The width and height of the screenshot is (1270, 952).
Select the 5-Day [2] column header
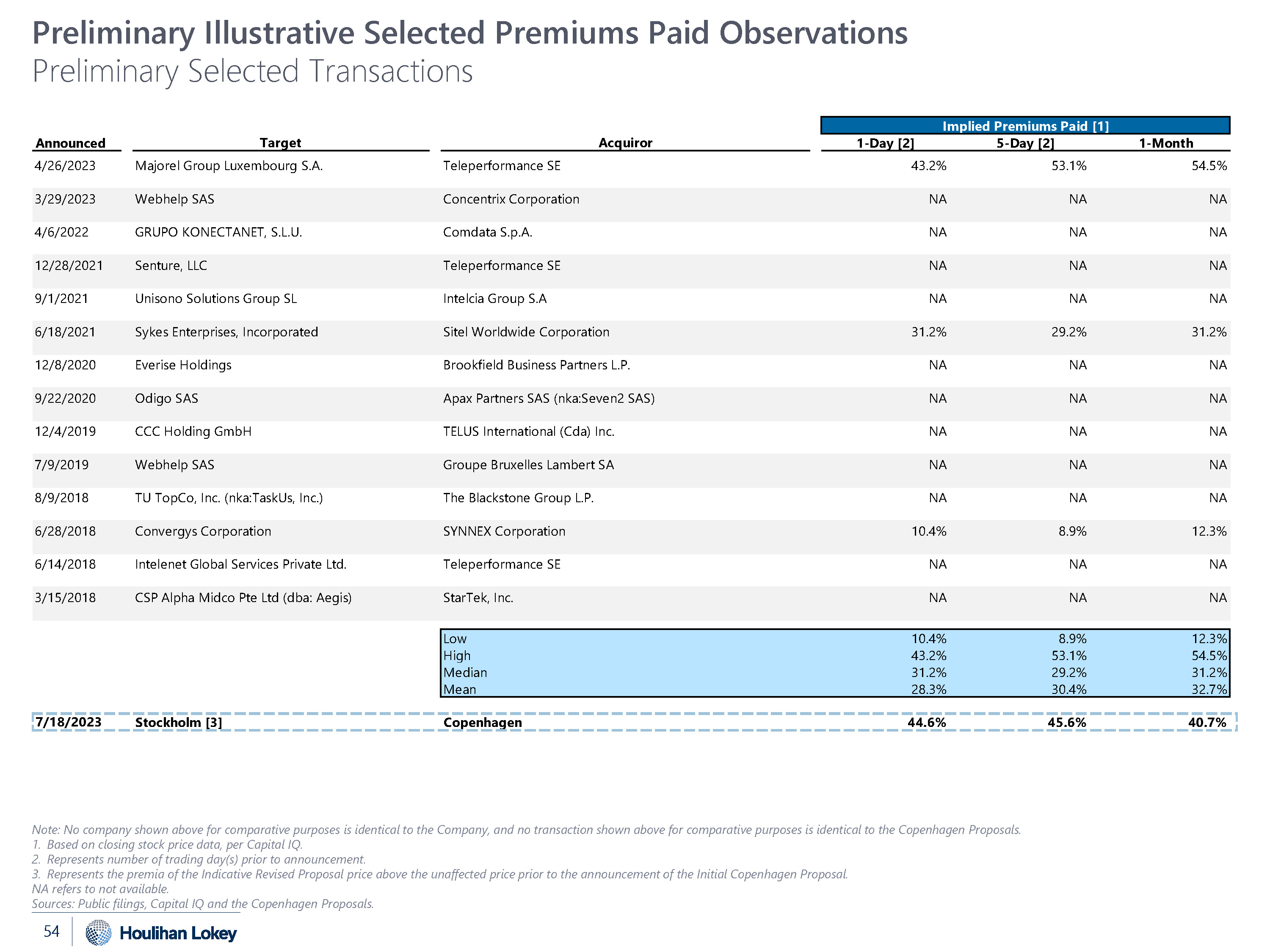click(1025, 143)
